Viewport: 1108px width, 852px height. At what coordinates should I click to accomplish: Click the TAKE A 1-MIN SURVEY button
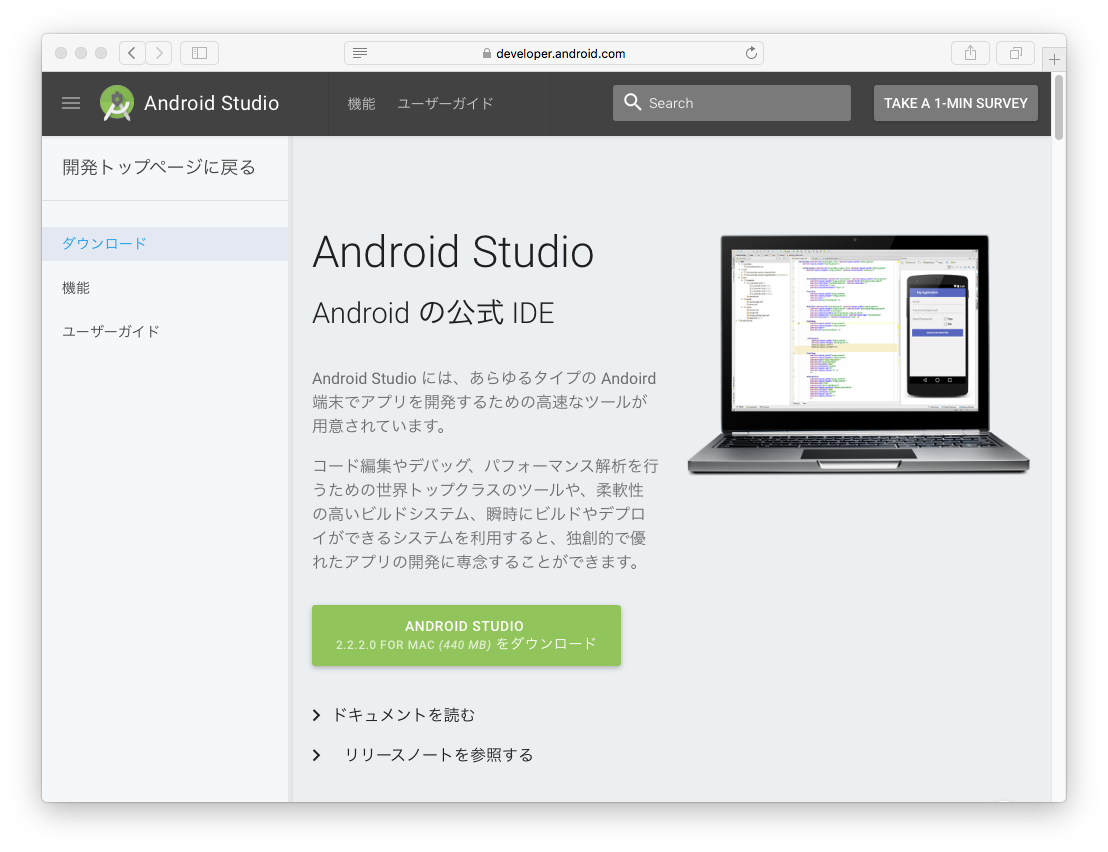(x=955, y=103)
